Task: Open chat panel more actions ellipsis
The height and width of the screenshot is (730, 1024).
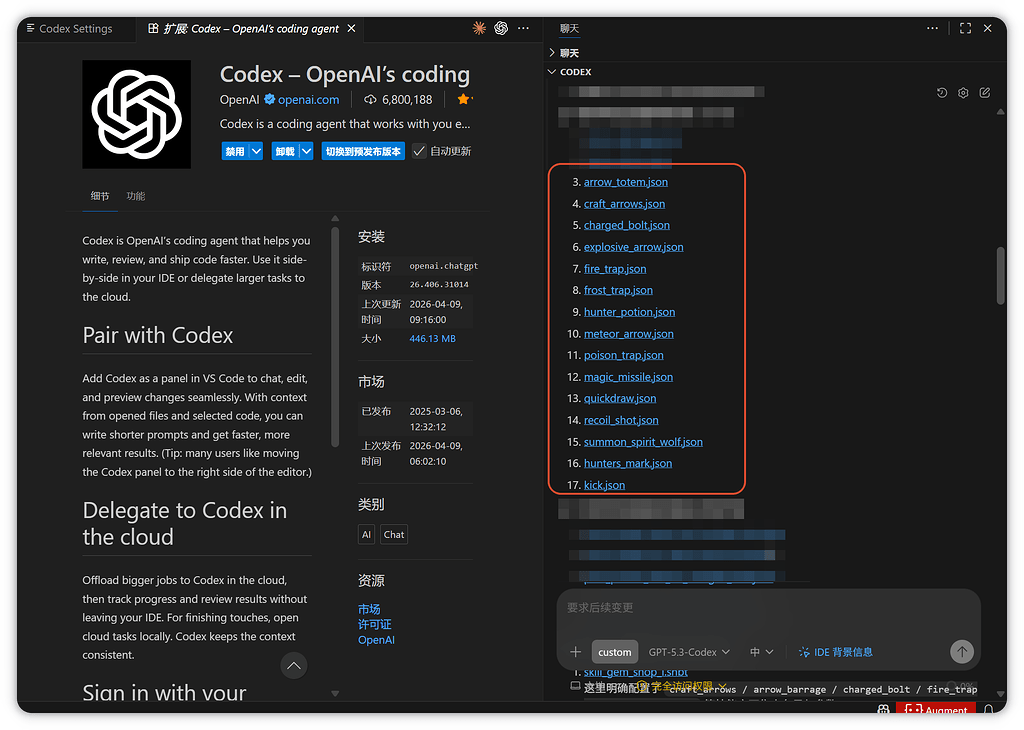Action: (x=933, y=28)
